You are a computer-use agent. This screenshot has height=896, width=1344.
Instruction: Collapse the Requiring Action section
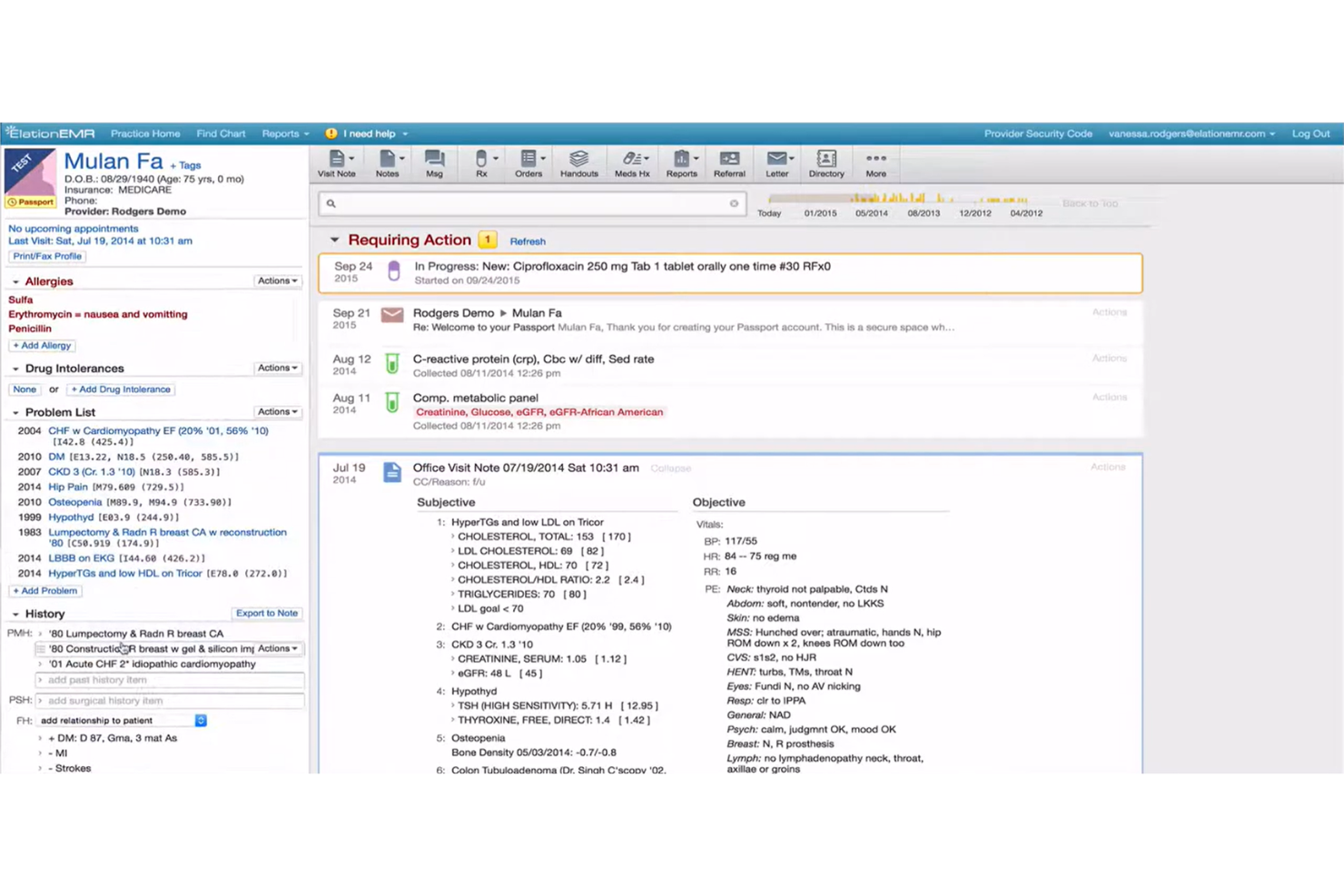pos(334,241)
